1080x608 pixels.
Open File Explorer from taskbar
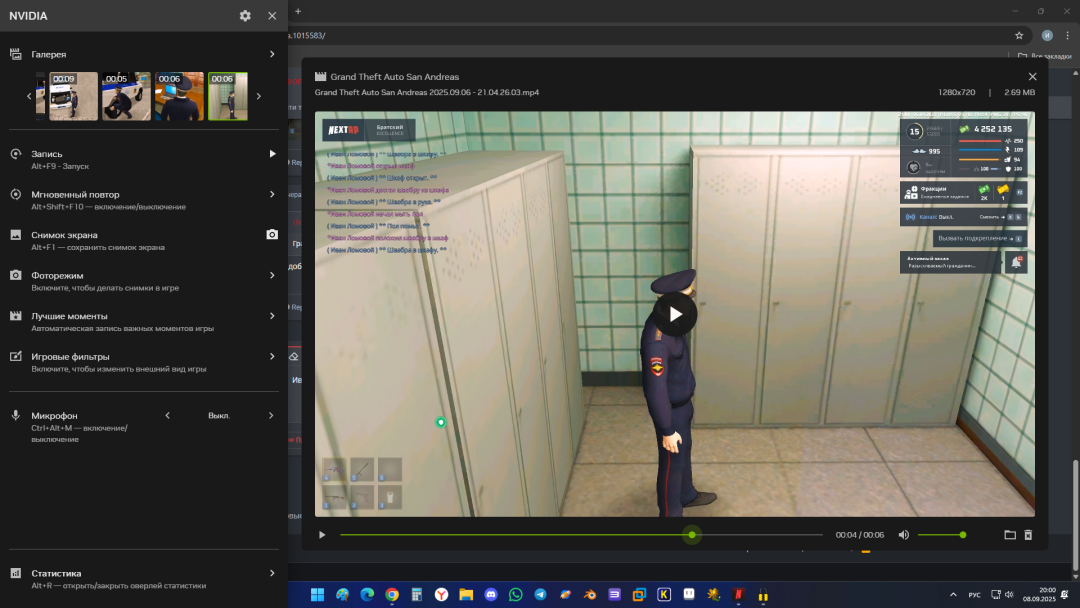click(x=466, y=595)
